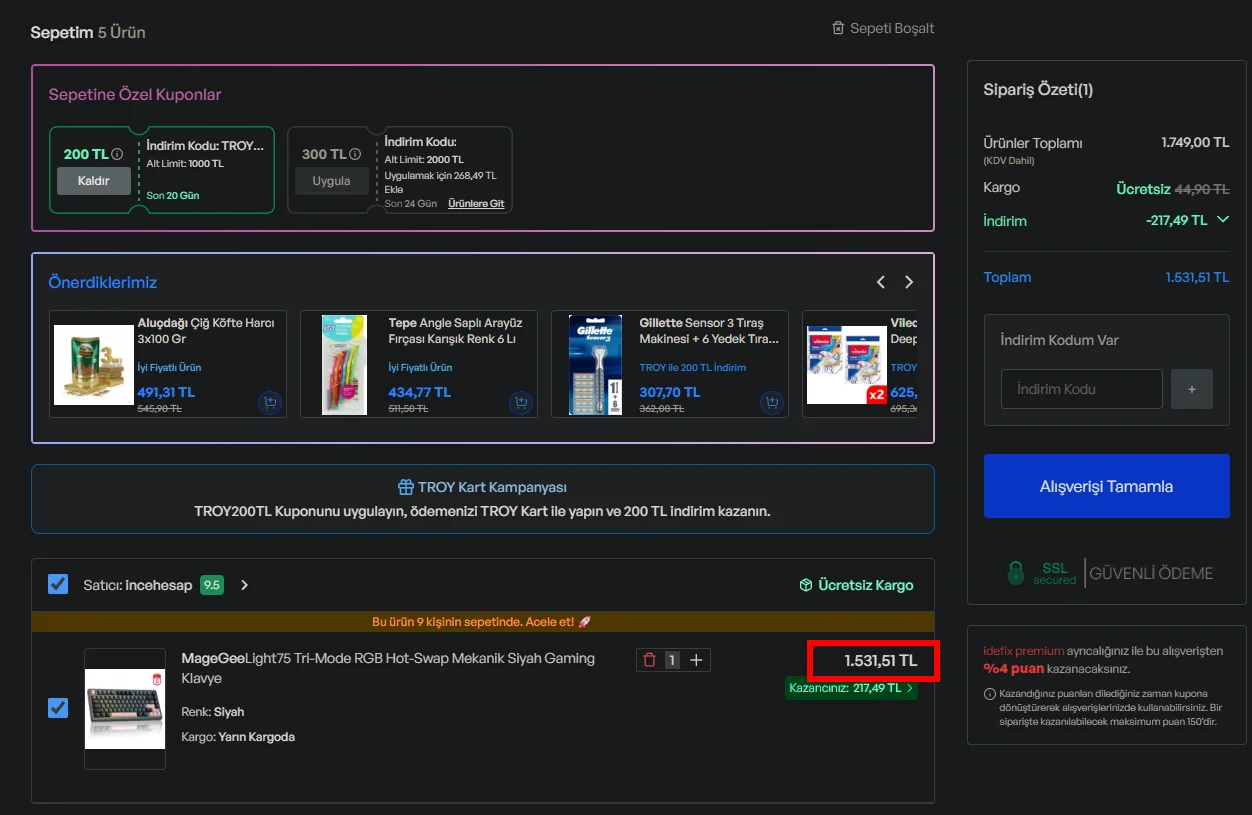
Task: Click the Kargo: Yarın Kargoda label
Action: click(238, 737)
